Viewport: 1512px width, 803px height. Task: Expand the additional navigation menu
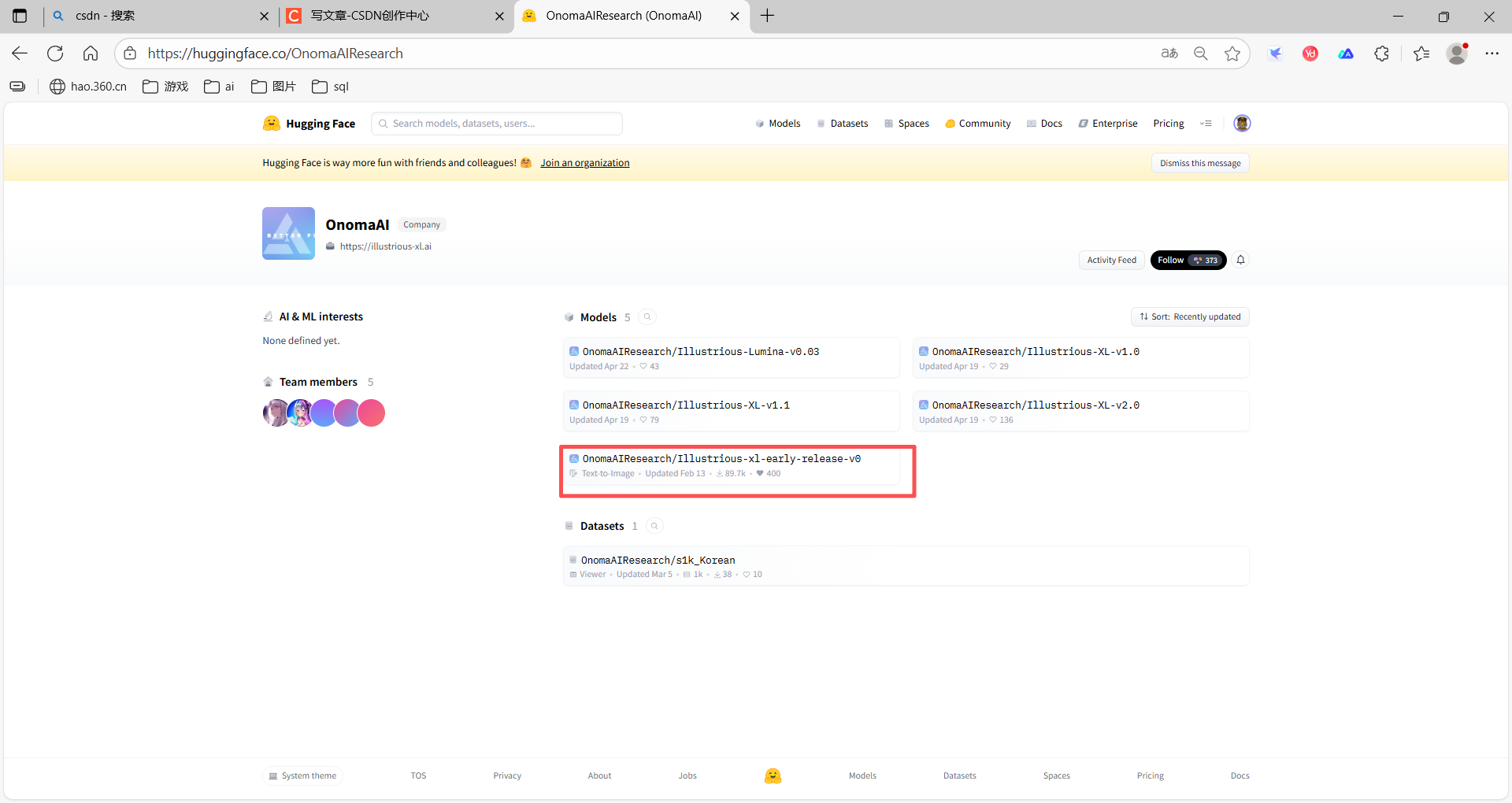coord(1206,124)
